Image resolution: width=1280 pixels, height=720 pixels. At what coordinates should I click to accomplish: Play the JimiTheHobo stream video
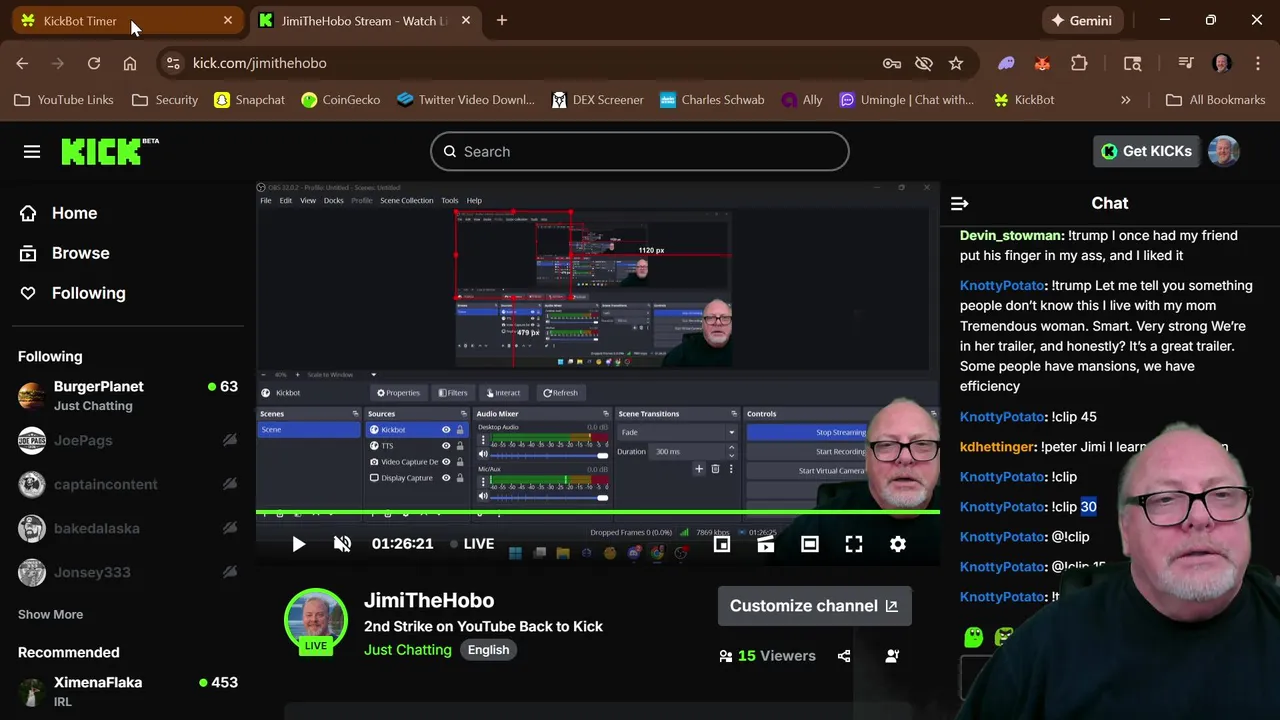[298, 544]
